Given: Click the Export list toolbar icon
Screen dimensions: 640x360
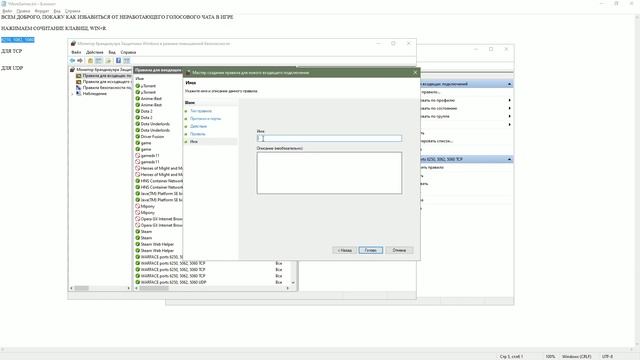Looking at the screenshot, I should point(109,60).
